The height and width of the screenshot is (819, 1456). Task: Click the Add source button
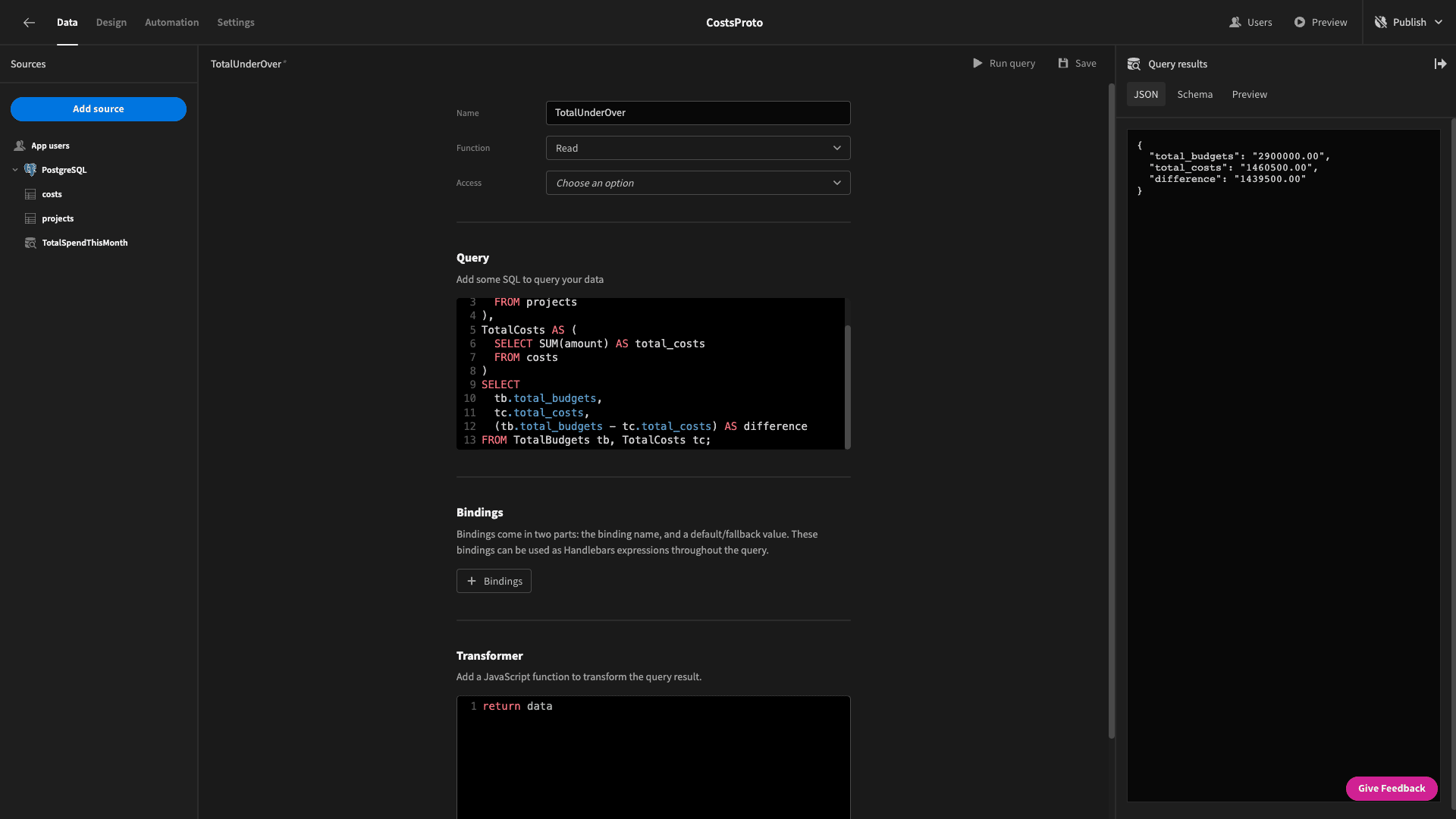pyautogui.click(x=99, y=109)
